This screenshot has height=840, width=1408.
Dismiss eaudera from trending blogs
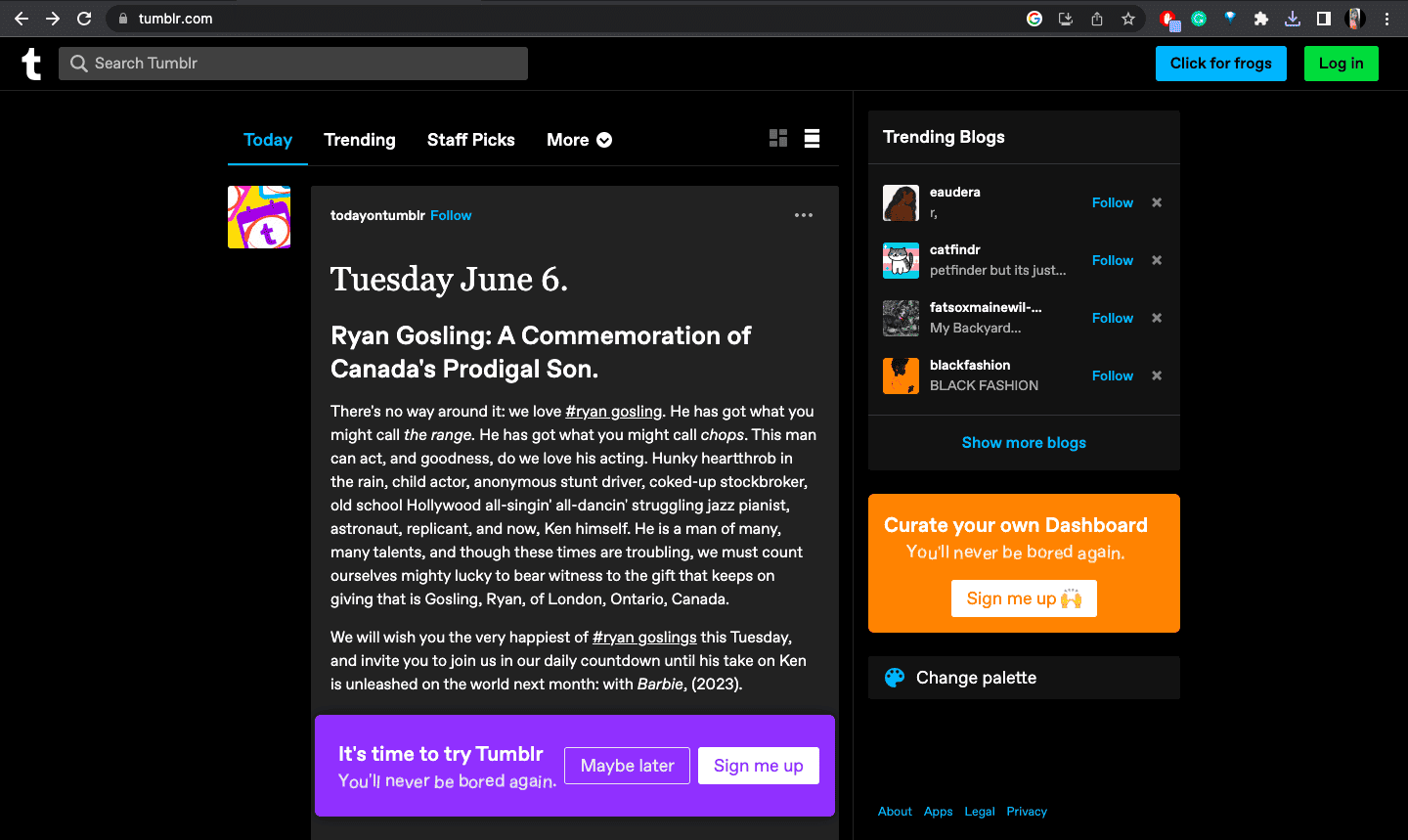(1157, 202)
